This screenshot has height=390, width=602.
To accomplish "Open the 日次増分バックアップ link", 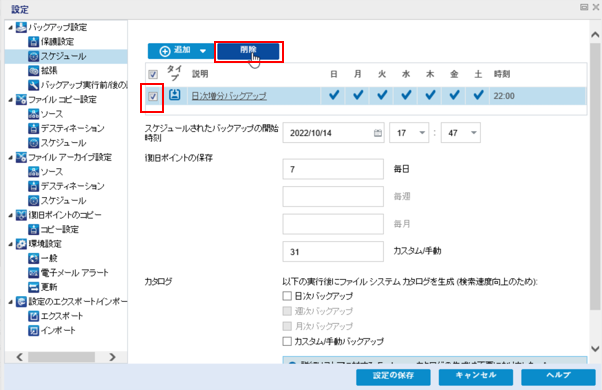I will click(x=229, y=96).
